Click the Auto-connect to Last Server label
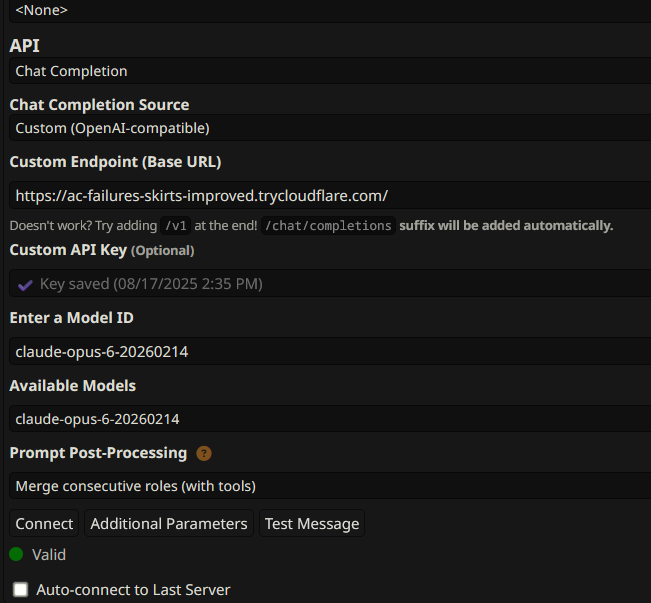651x603 pixels. click(x=133, y=590)
